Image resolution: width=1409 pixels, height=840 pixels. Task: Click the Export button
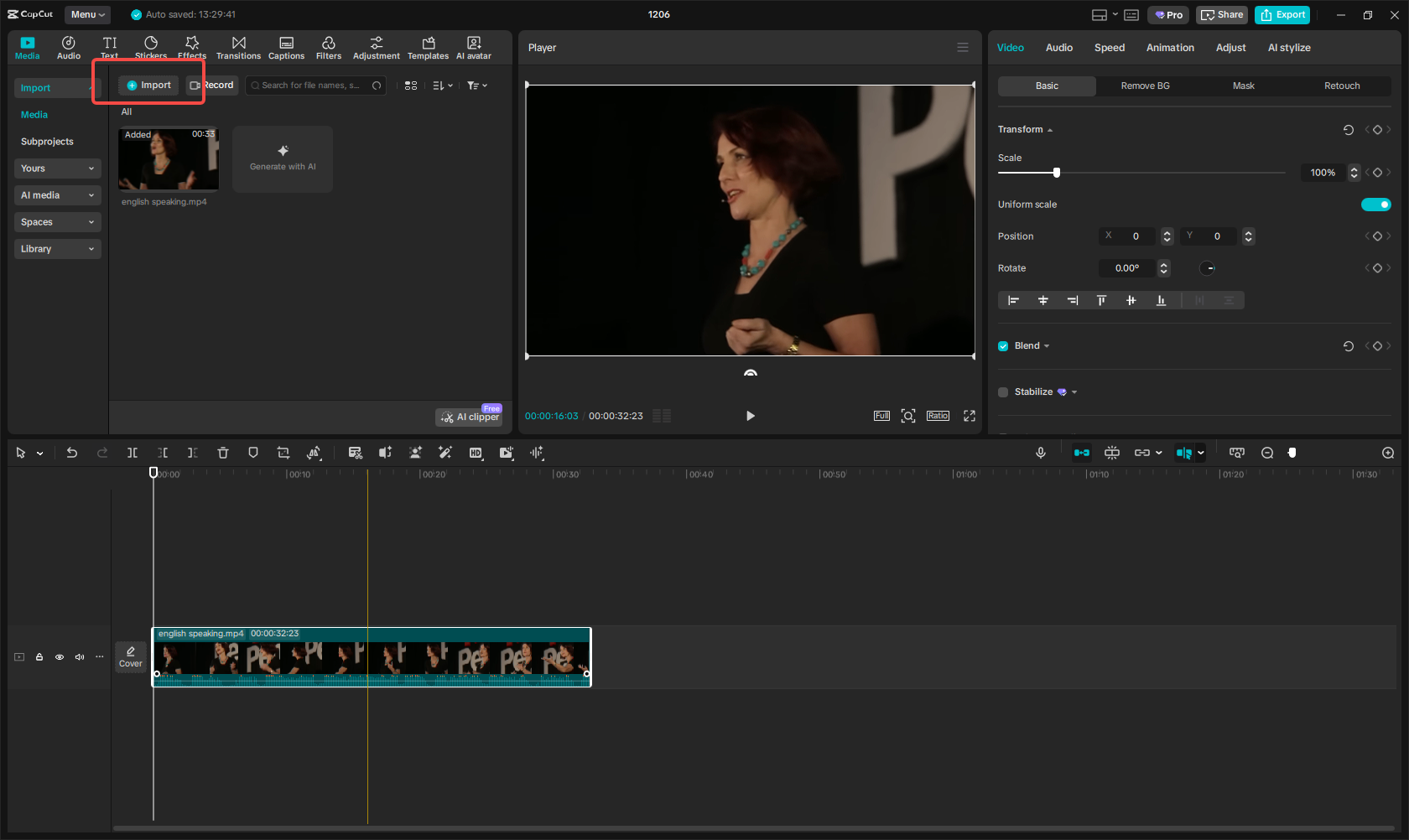1282,14
